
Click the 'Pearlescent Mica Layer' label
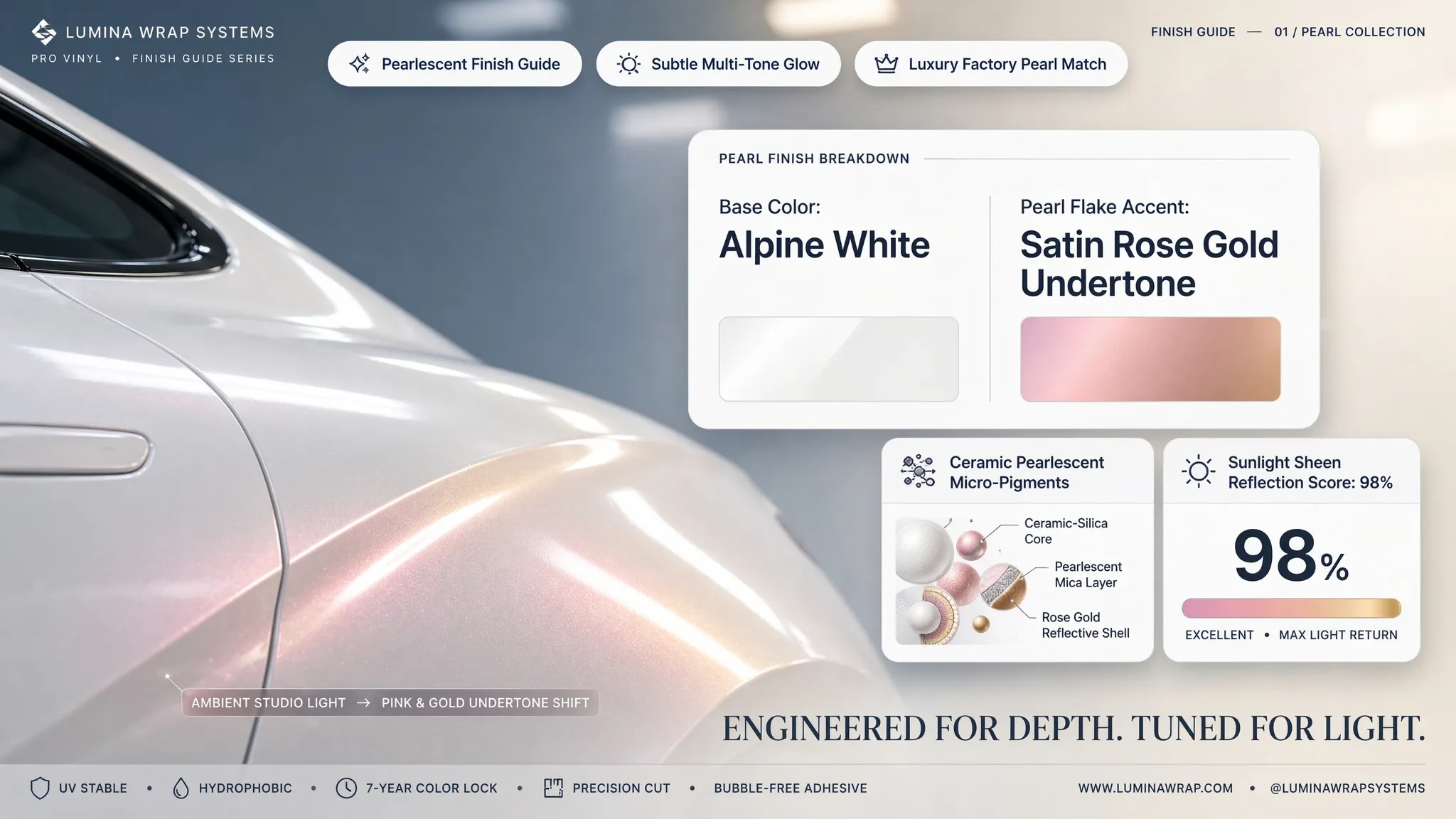tap(1088, 574)
